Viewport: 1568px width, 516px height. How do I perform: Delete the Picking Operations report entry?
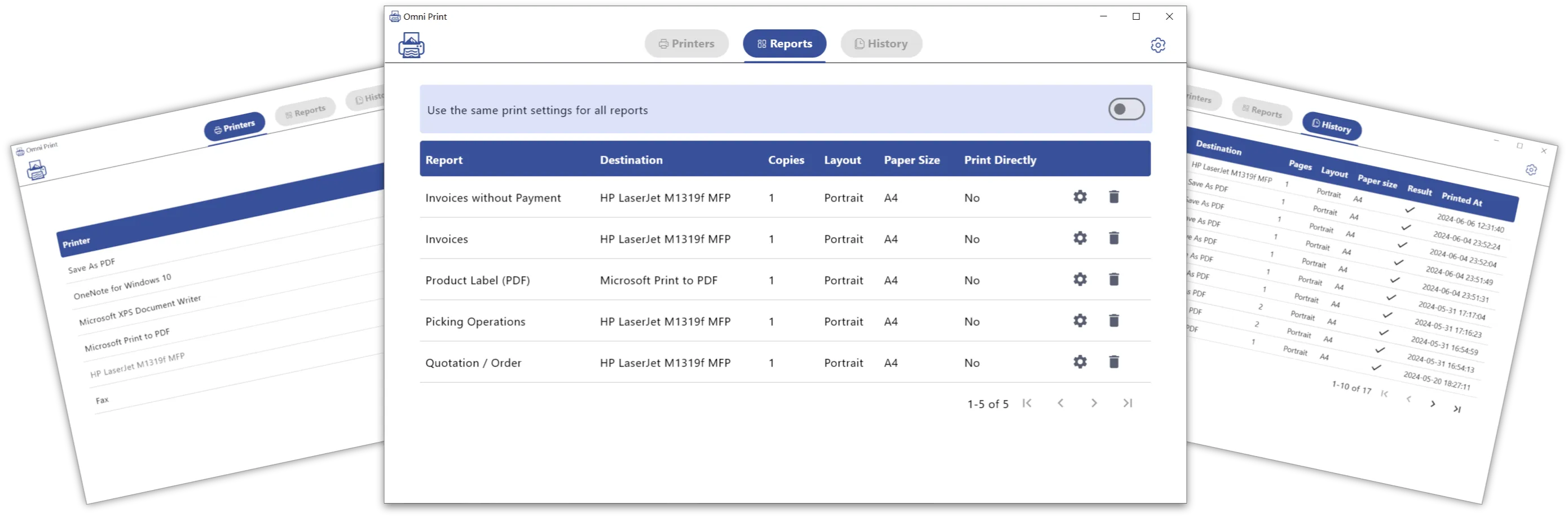click(1114, 321)
